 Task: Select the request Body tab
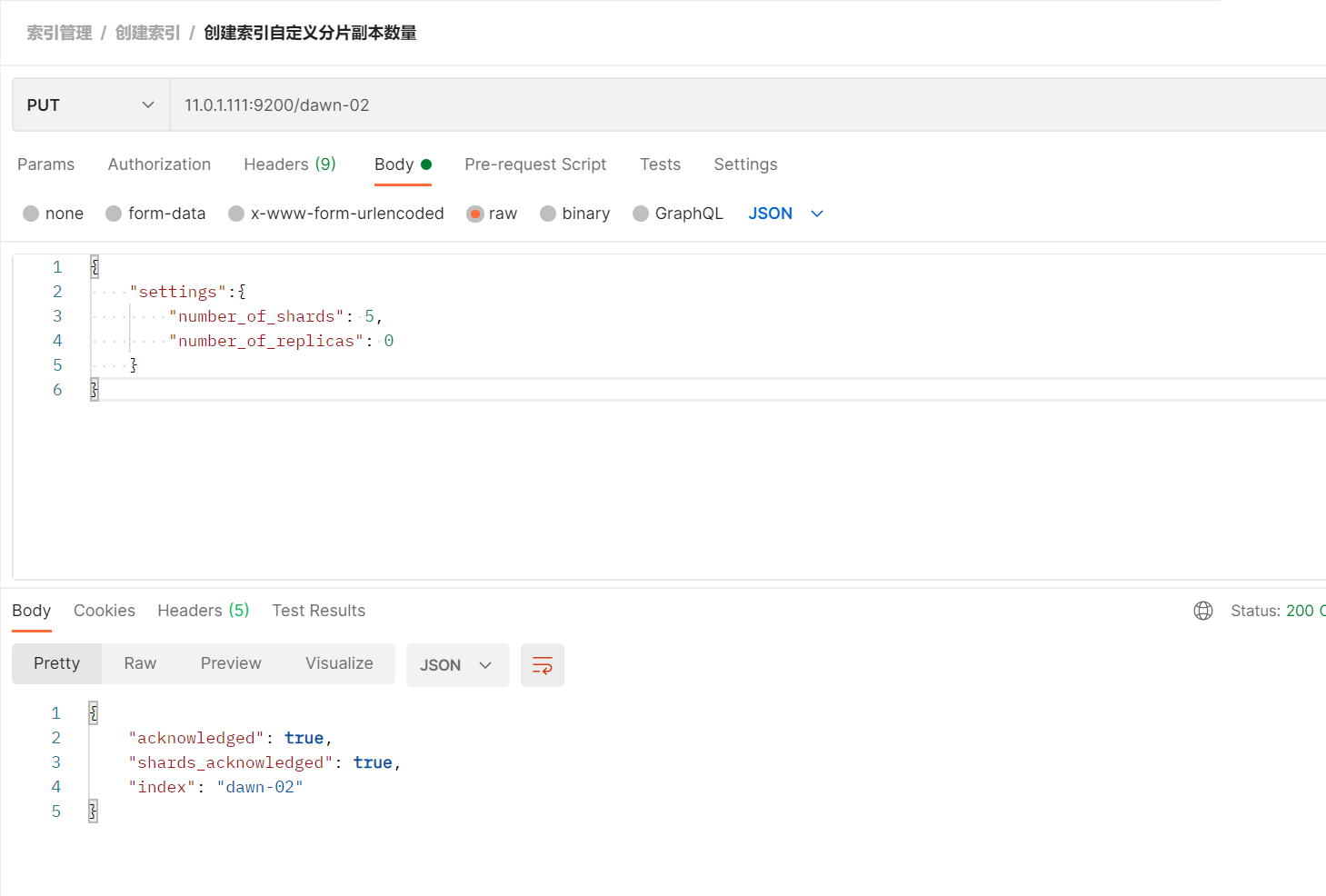[x=403, y=164]
